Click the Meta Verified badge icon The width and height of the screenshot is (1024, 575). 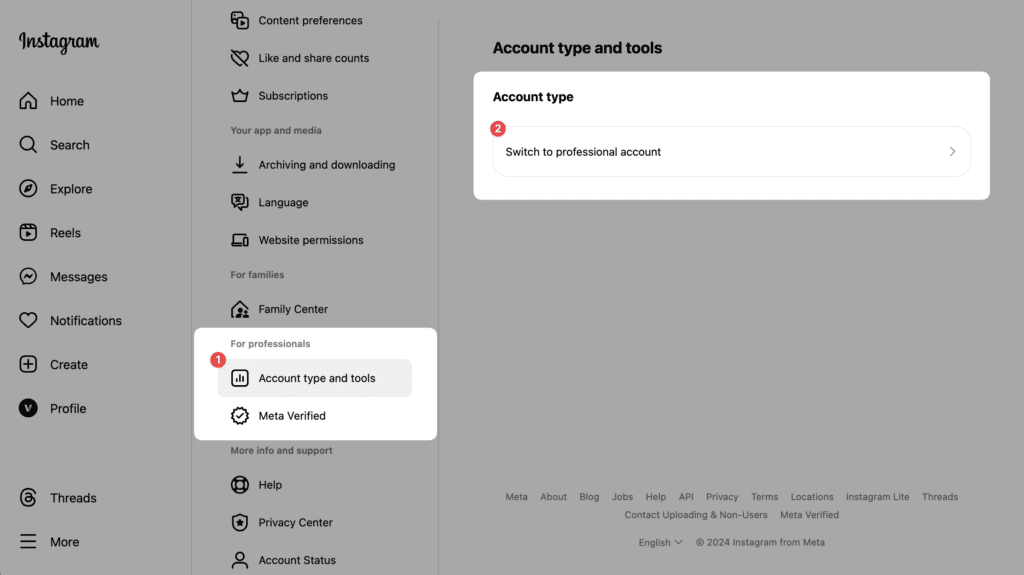[240, 416]
